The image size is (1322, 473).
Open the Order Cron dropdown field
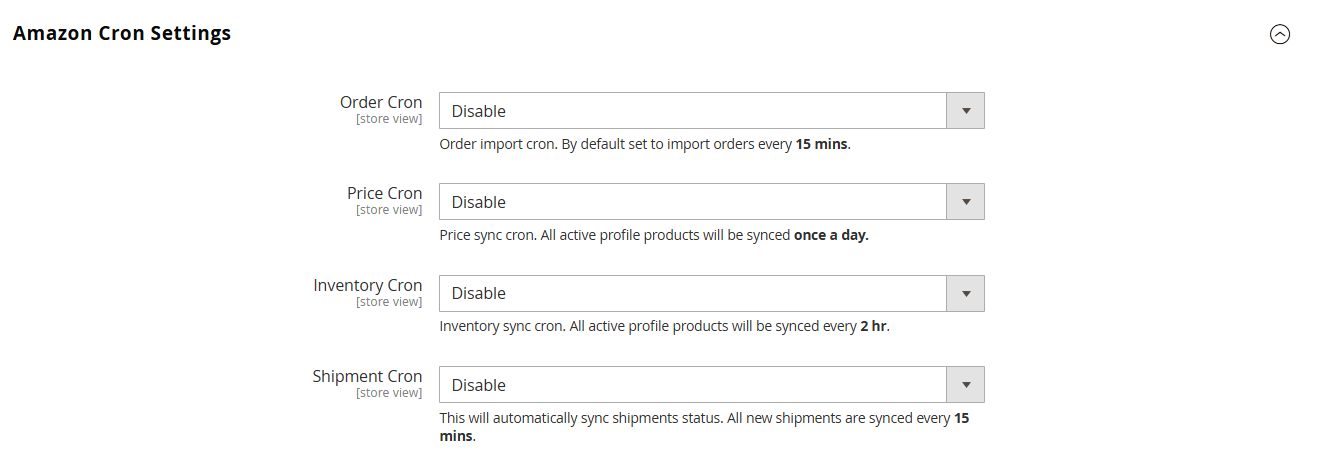(693, 111)
